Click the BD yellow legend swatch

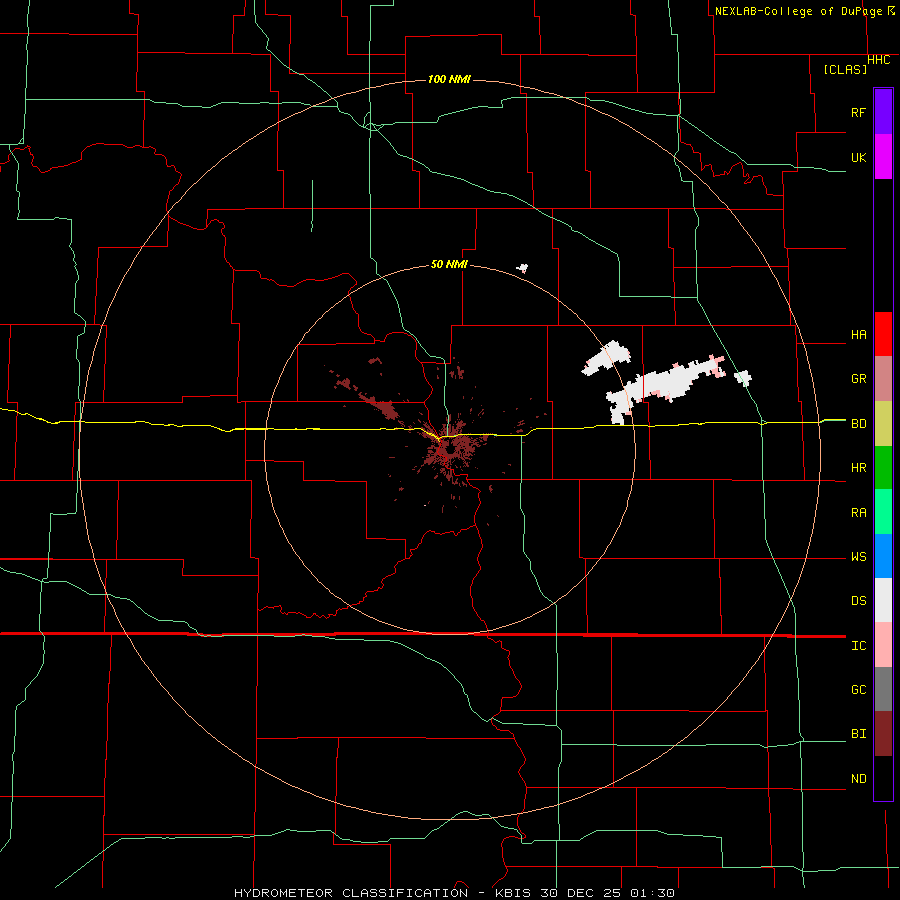click(x=883, y=424)
